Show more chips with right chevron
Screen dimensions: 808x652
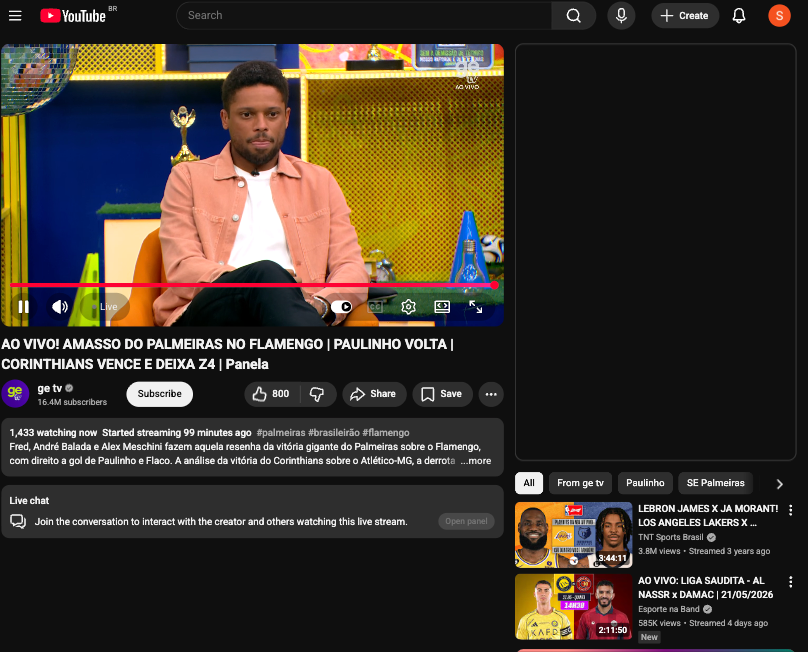pyautogui.click(x=779, y=483)
